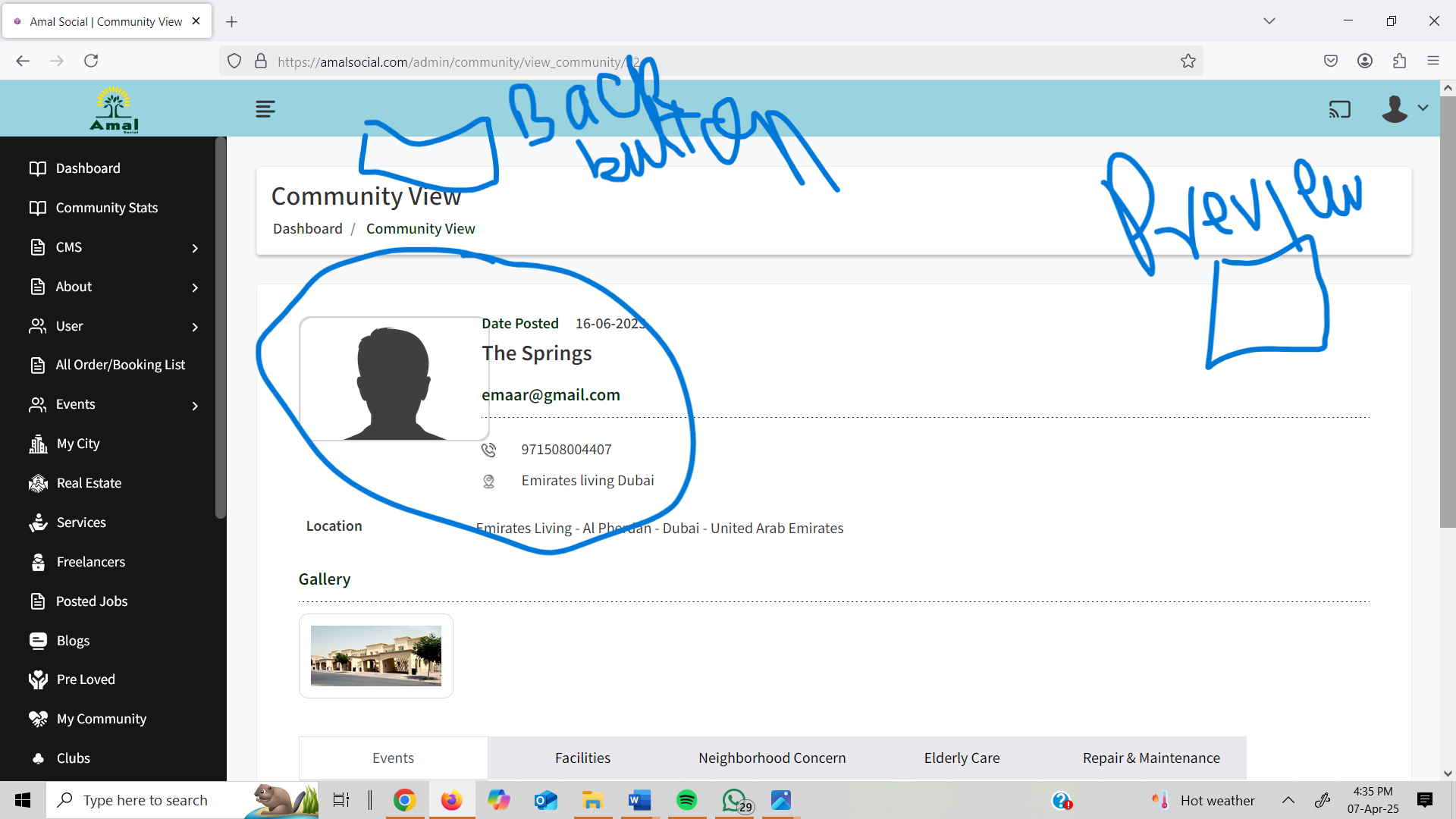Click the cast screen icon in header
1456x819 pixels.
point(1339,109)
